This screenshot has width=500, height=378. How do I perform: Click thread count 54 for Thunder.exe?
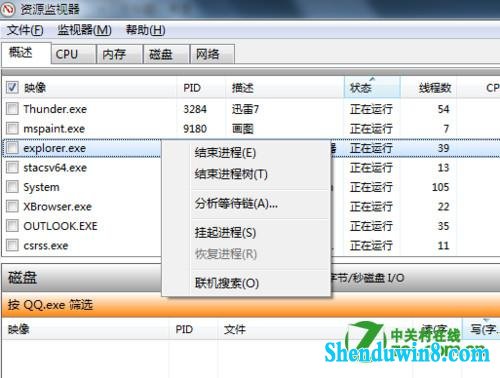point(443,109)
